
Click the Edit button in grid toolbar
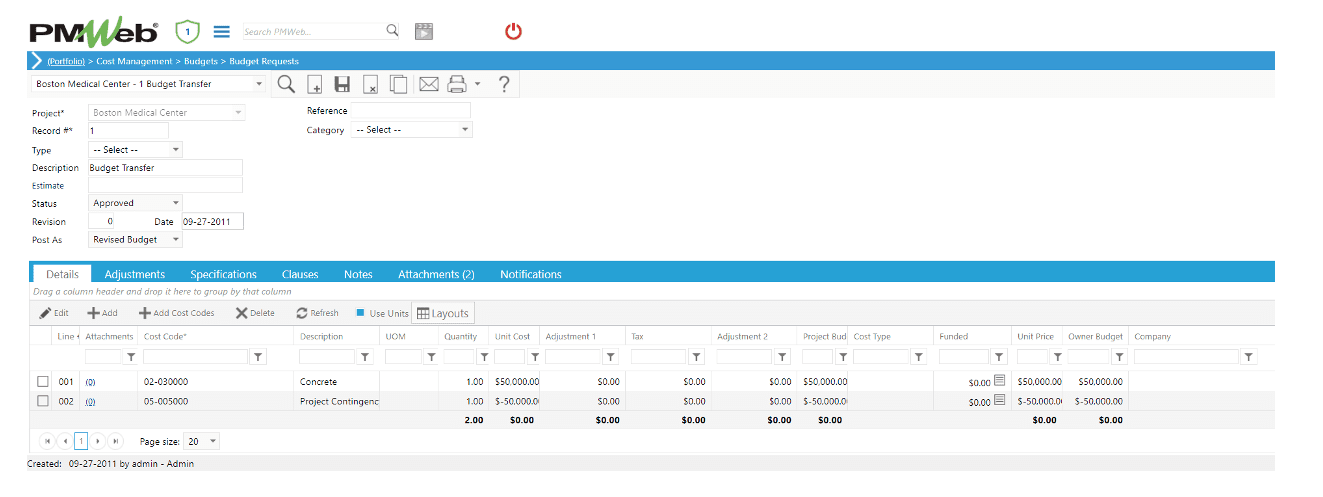pos(54,313)
